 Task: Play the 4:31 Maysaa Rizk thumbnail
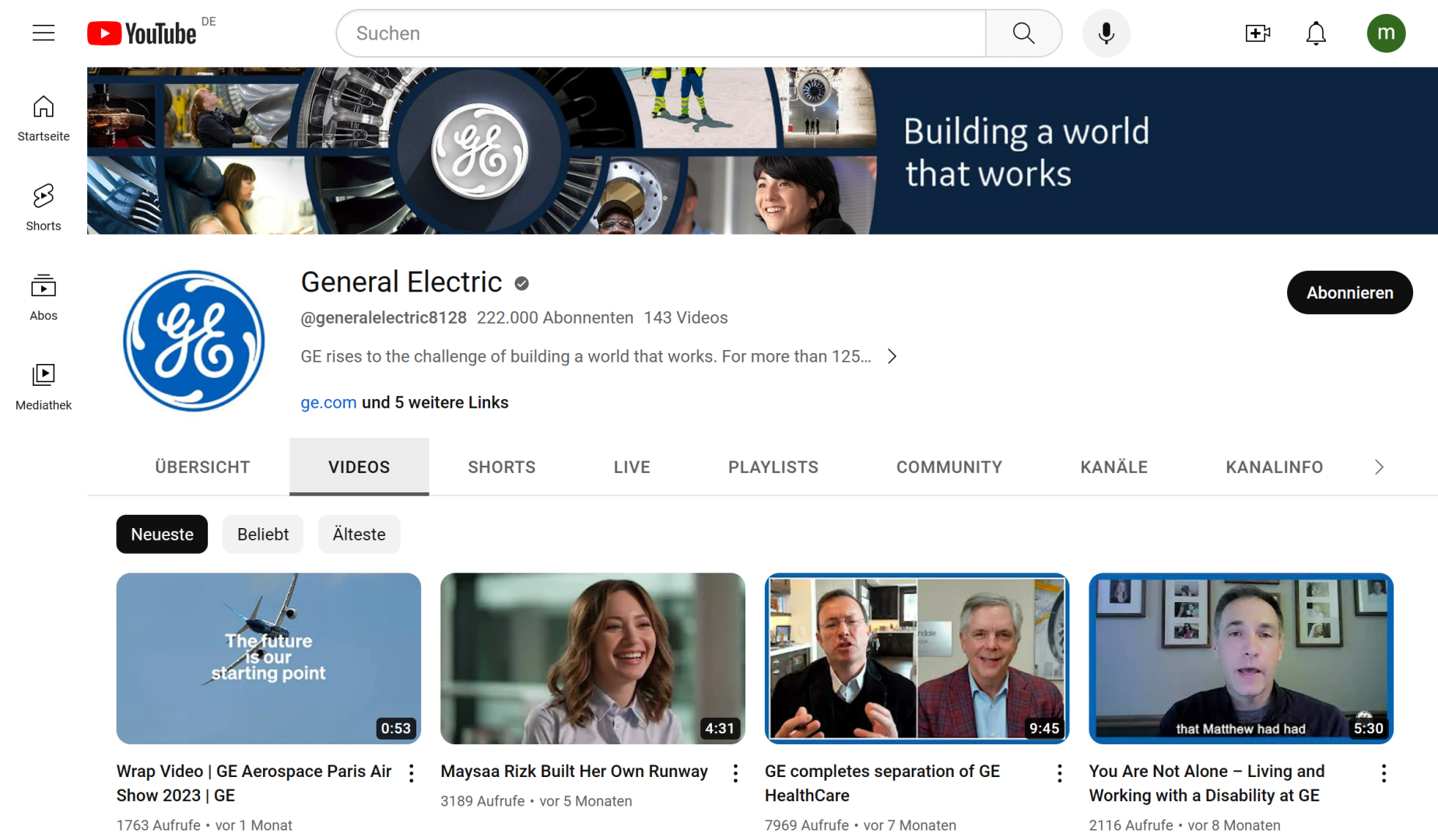click(592, 659)
